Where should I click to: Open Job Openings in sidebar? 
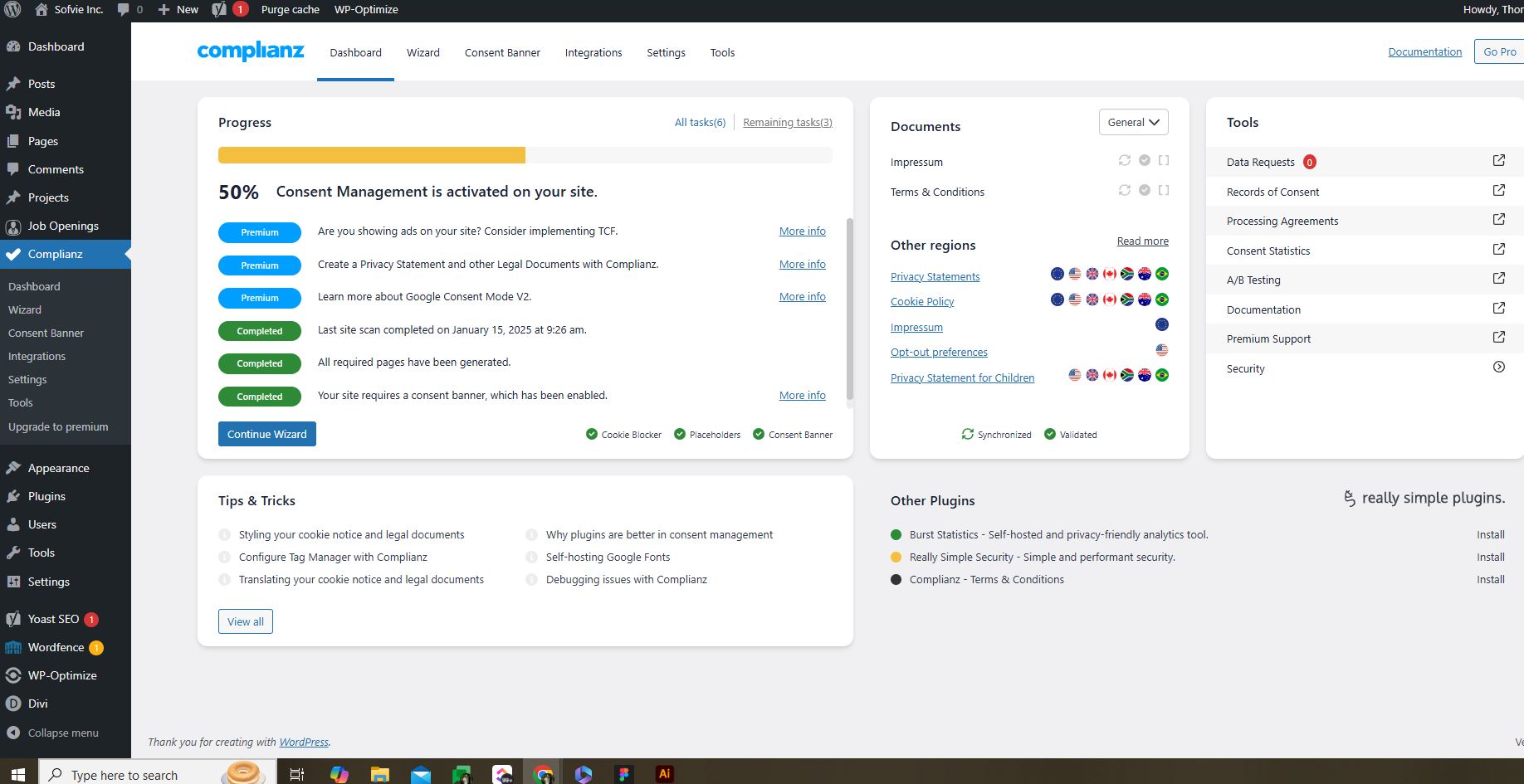65,226
